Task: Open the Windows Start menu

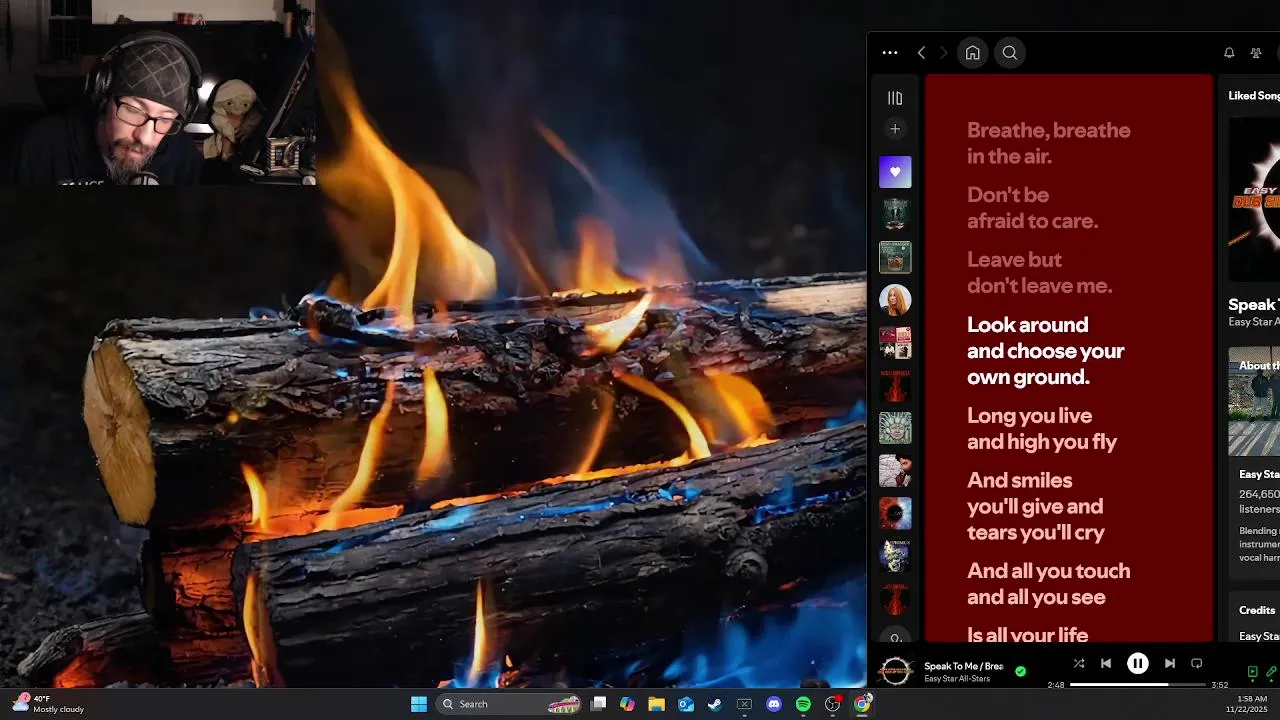Action: click(x=419, y=704)
